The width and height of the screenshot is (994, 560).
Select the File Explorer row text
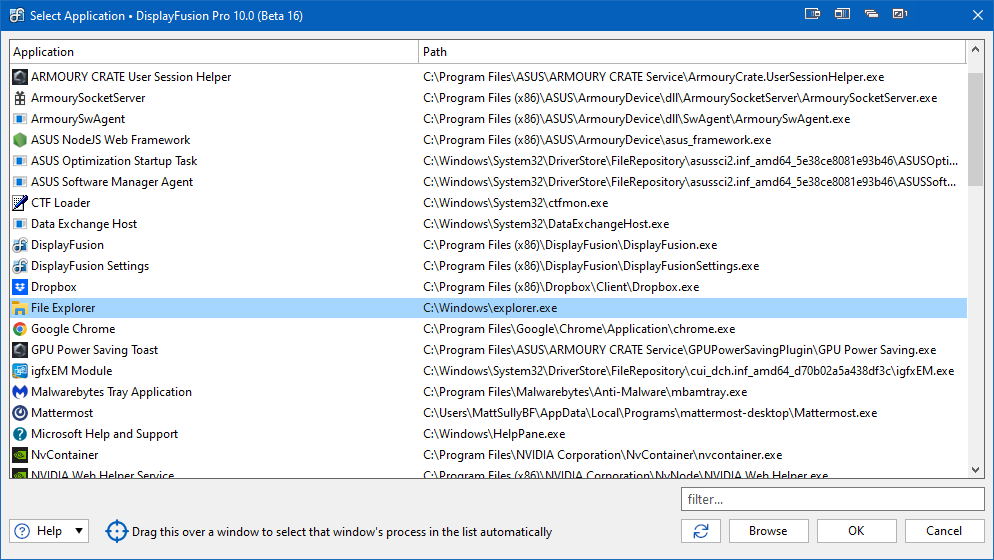pyautogui.click(x=63, y=308)
